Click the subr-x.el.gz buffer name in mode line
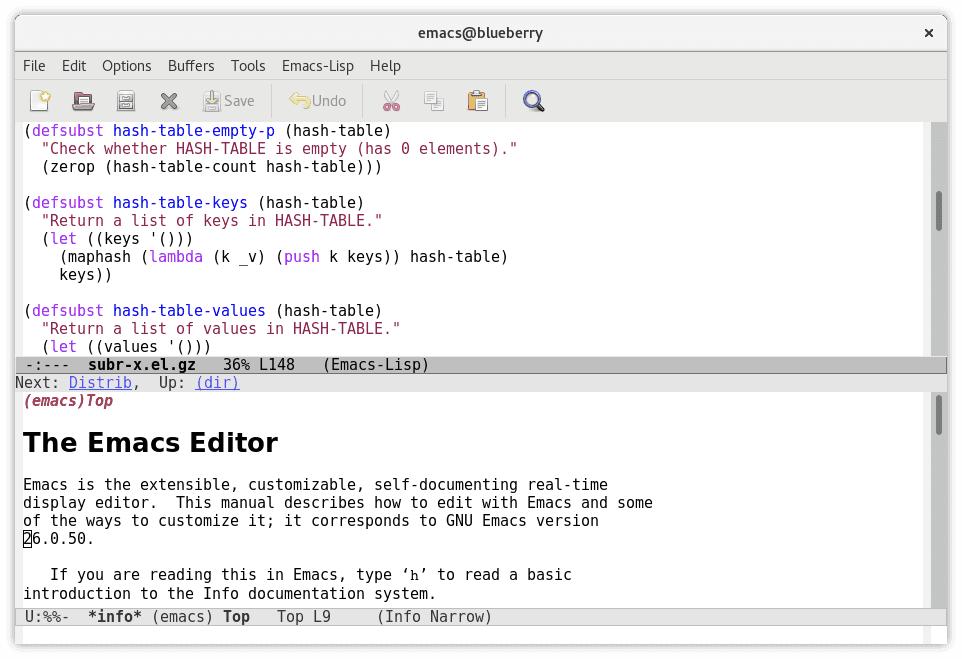Image resolution: width=962 pixels, height=659 pixels. 141,365
